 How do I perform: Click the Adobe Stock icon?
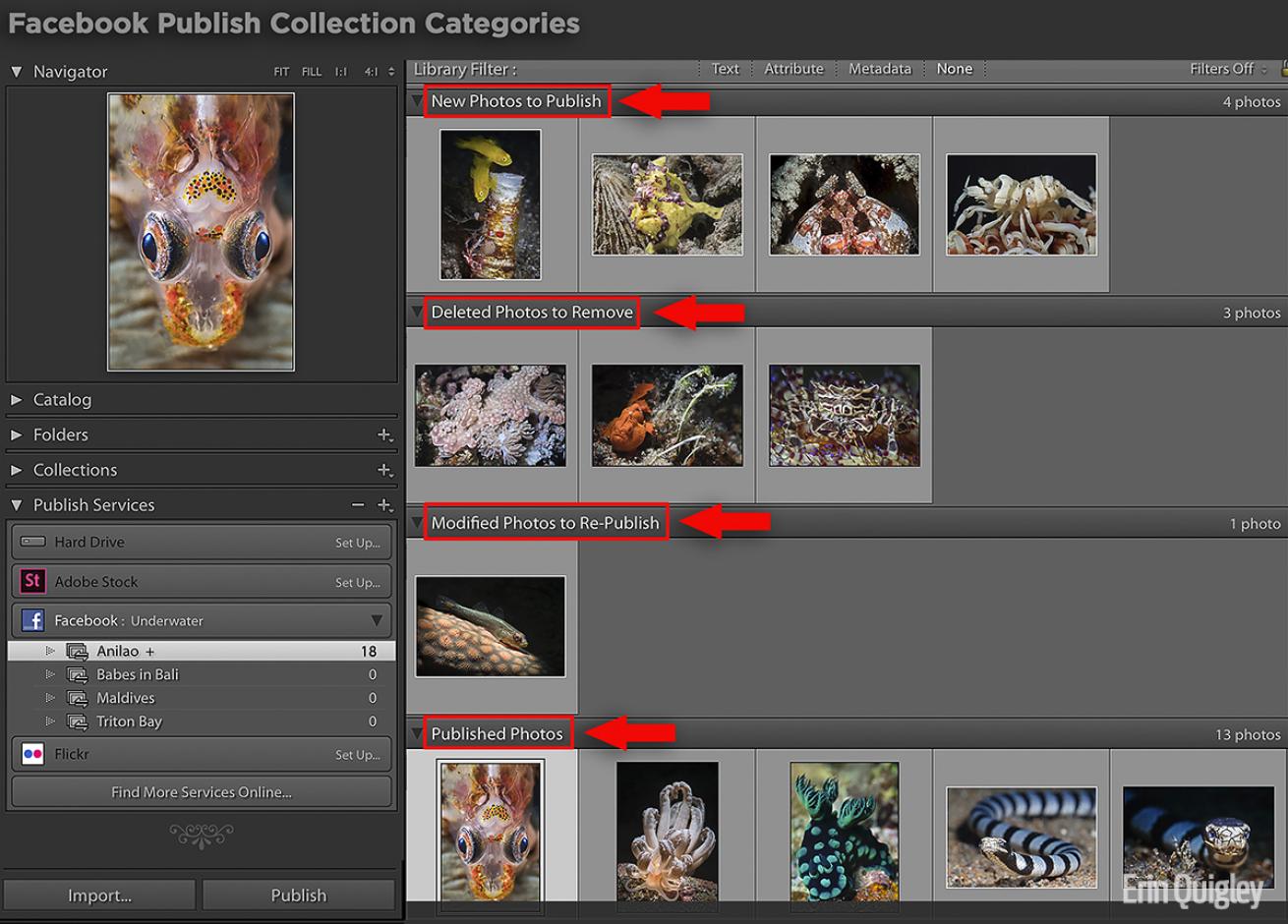point(32,581)
